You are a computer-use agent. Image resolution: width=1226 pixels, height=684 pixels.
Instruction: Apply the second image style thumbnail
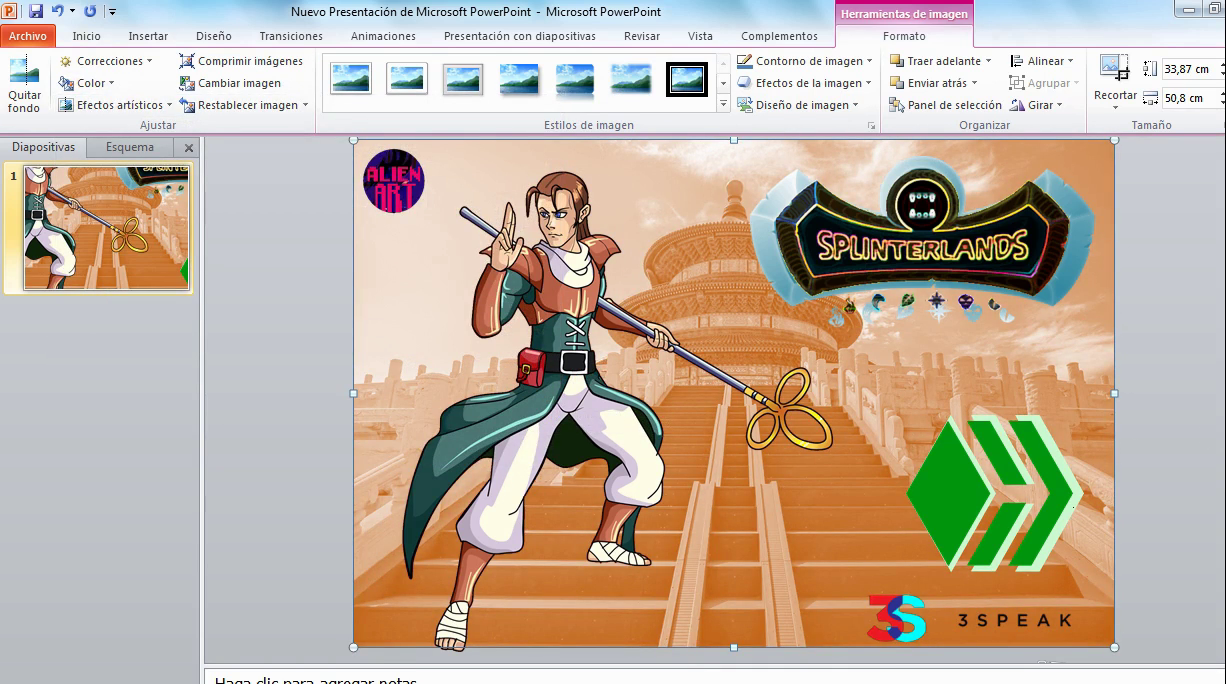[407, 78]
